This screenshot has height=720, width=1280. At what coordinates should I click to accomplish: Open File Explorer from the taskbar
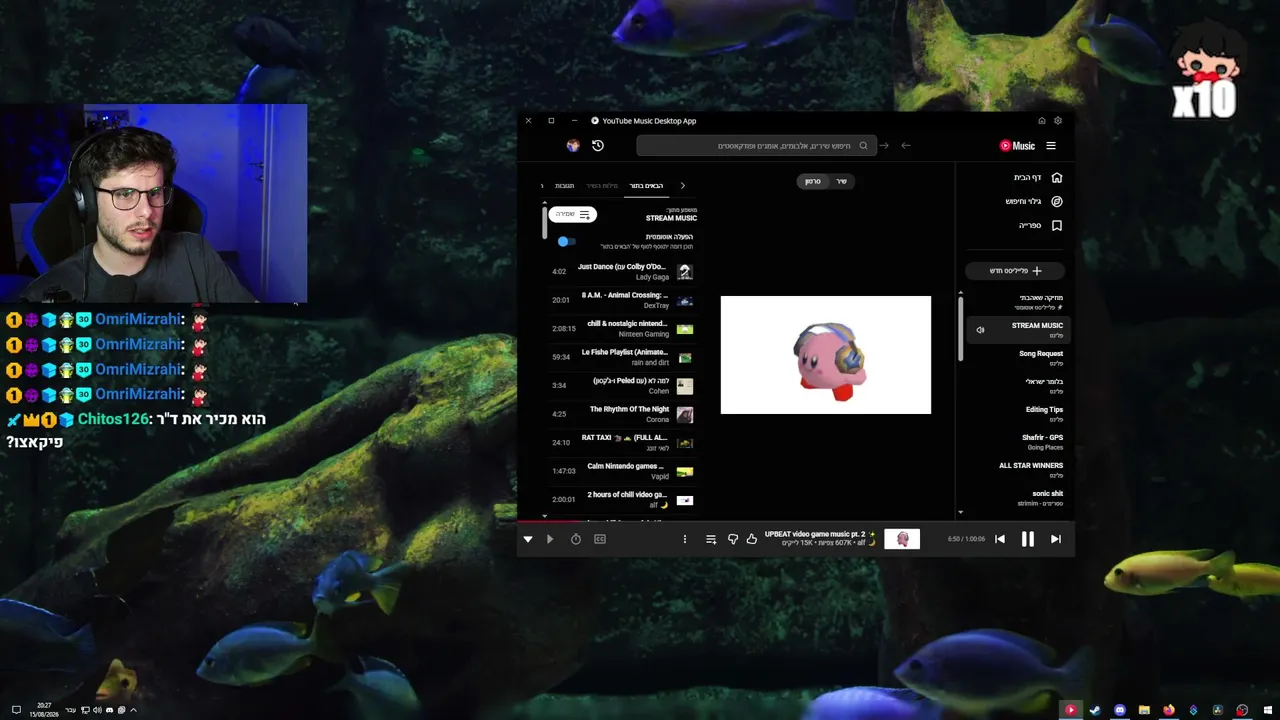[1144, 710]
